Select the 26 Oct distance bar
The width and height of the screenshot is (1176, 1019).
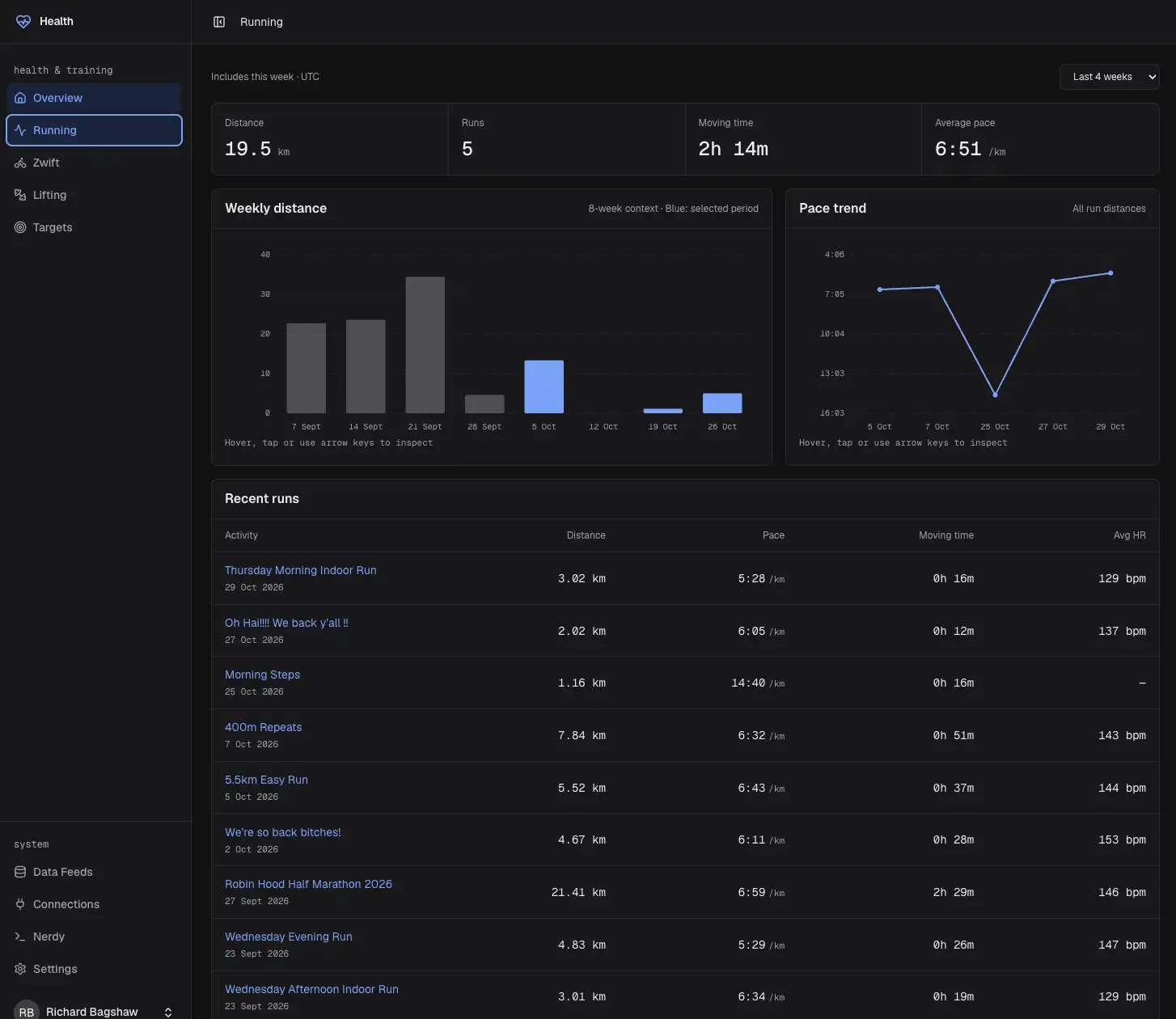click(722, 403)
